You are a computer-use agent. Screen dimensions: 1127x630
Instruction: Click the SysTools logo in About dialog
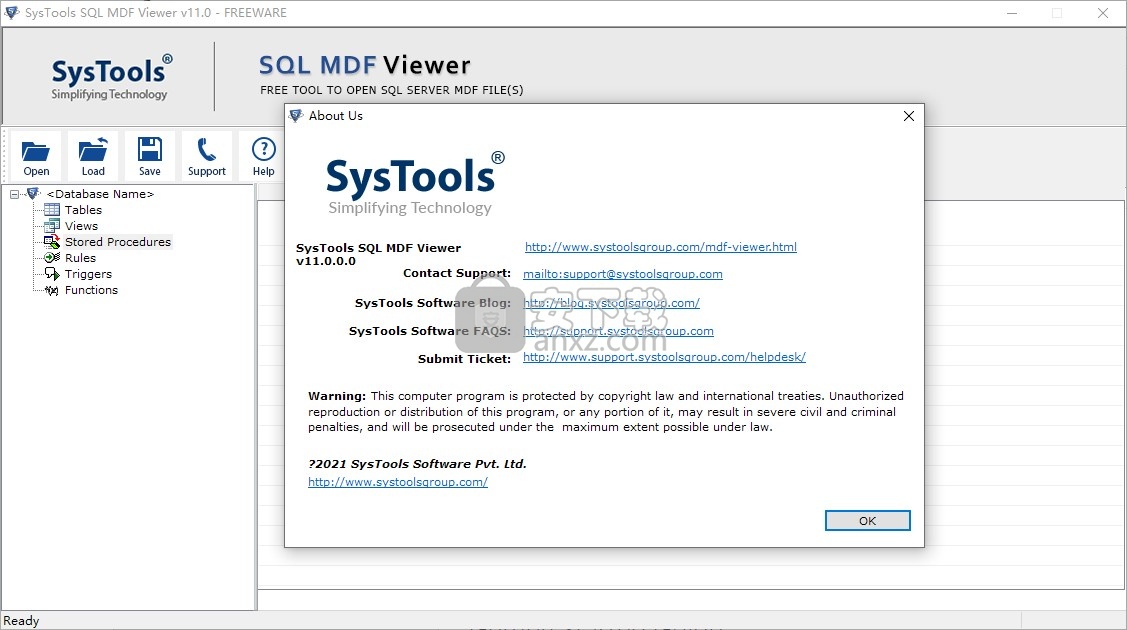tap(414, 183)
